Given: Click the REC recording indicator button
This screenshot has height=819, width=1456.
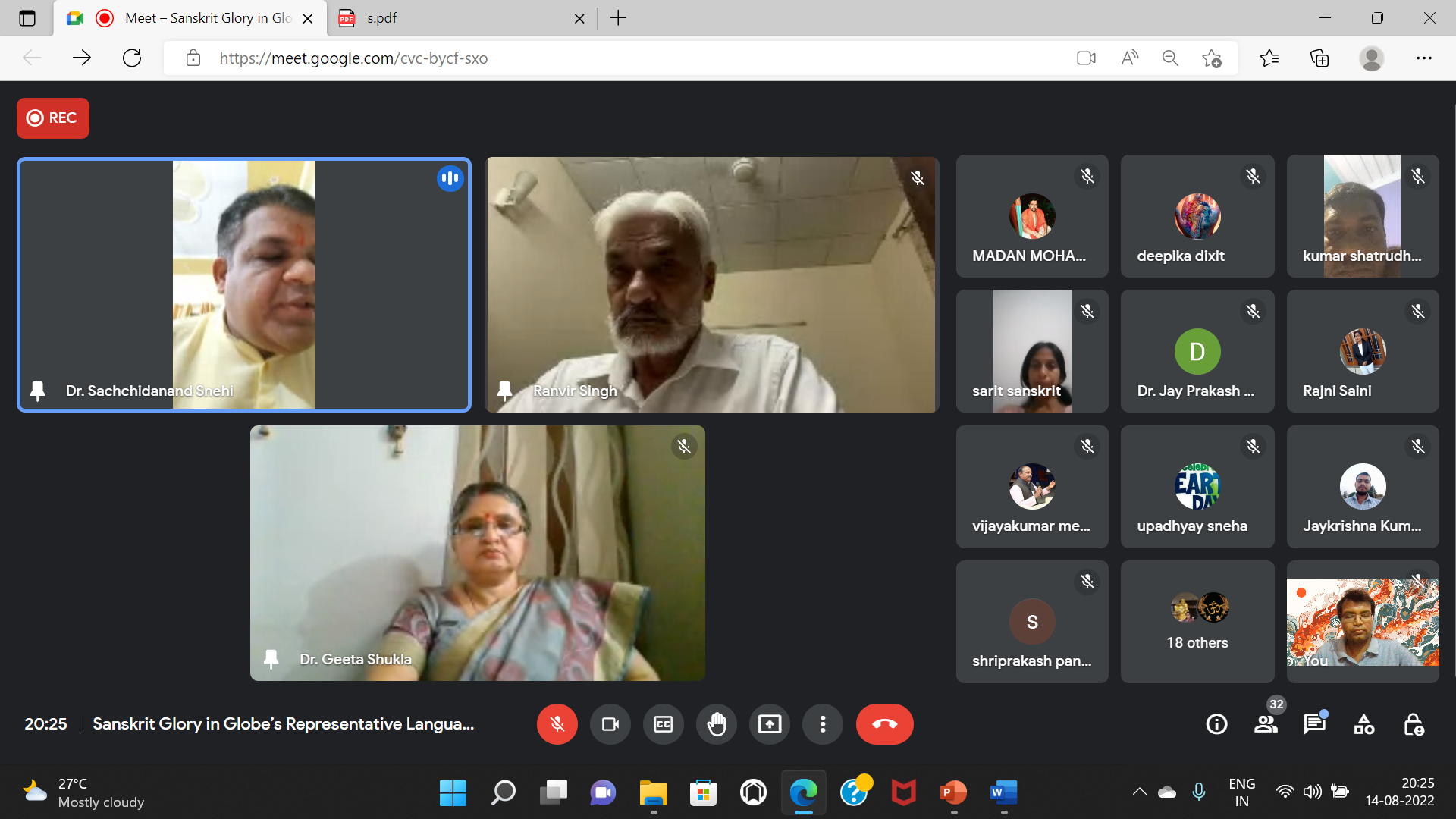Looking at the screenshot, I should coord(53,118).
